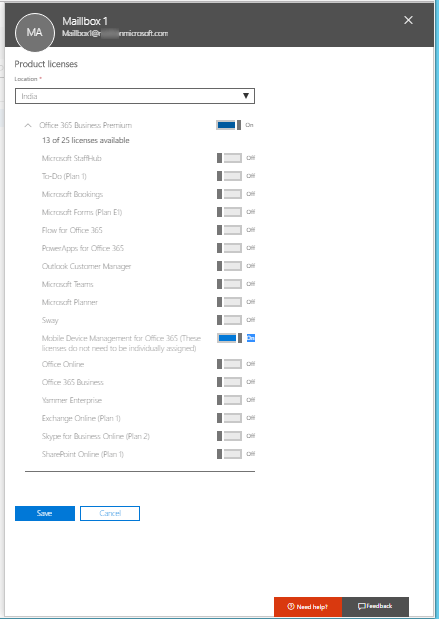Toggle Outlook Customer Manager on
439x619 pixels.
229,266
